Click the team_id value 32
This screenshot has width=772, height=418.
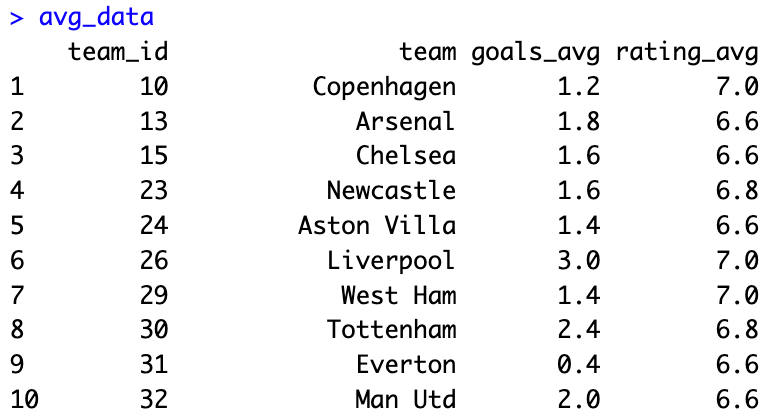(154, 400)
